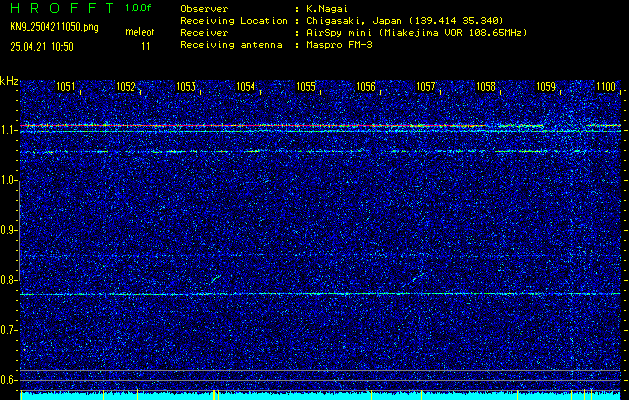Viewport: 629px width, 400px height.
Task: Click the 0.8 frequency axis label
Action: [x=8, y=280]
